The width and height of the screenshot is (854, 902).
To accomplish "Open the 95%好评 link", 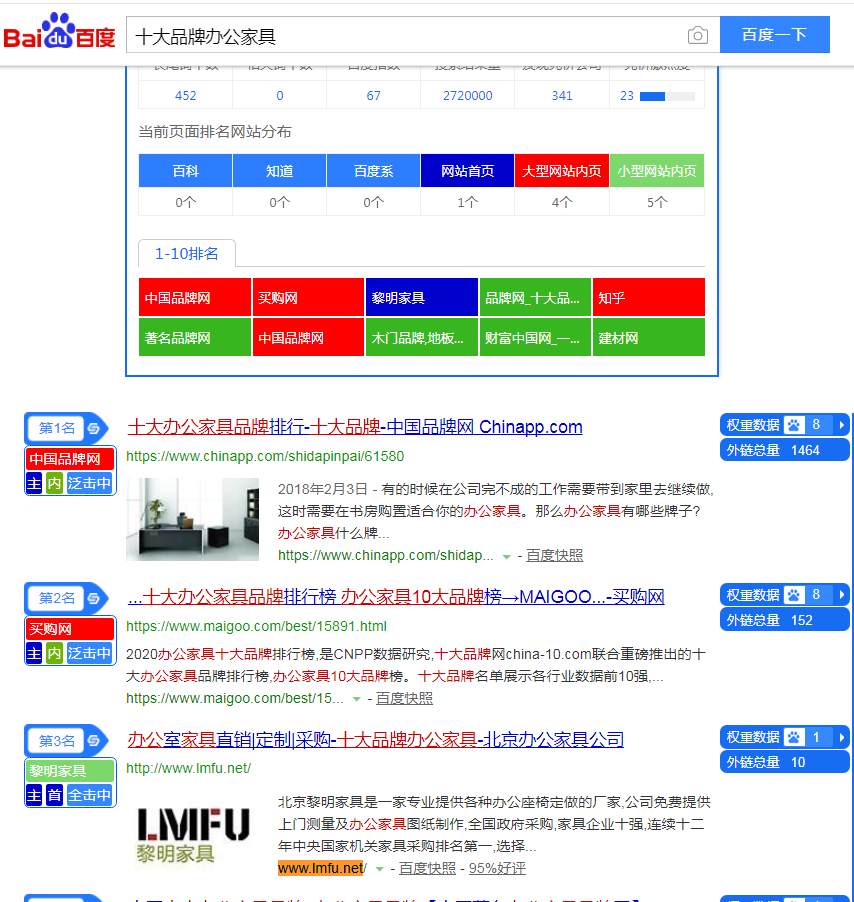I will (x=497, y=868).
